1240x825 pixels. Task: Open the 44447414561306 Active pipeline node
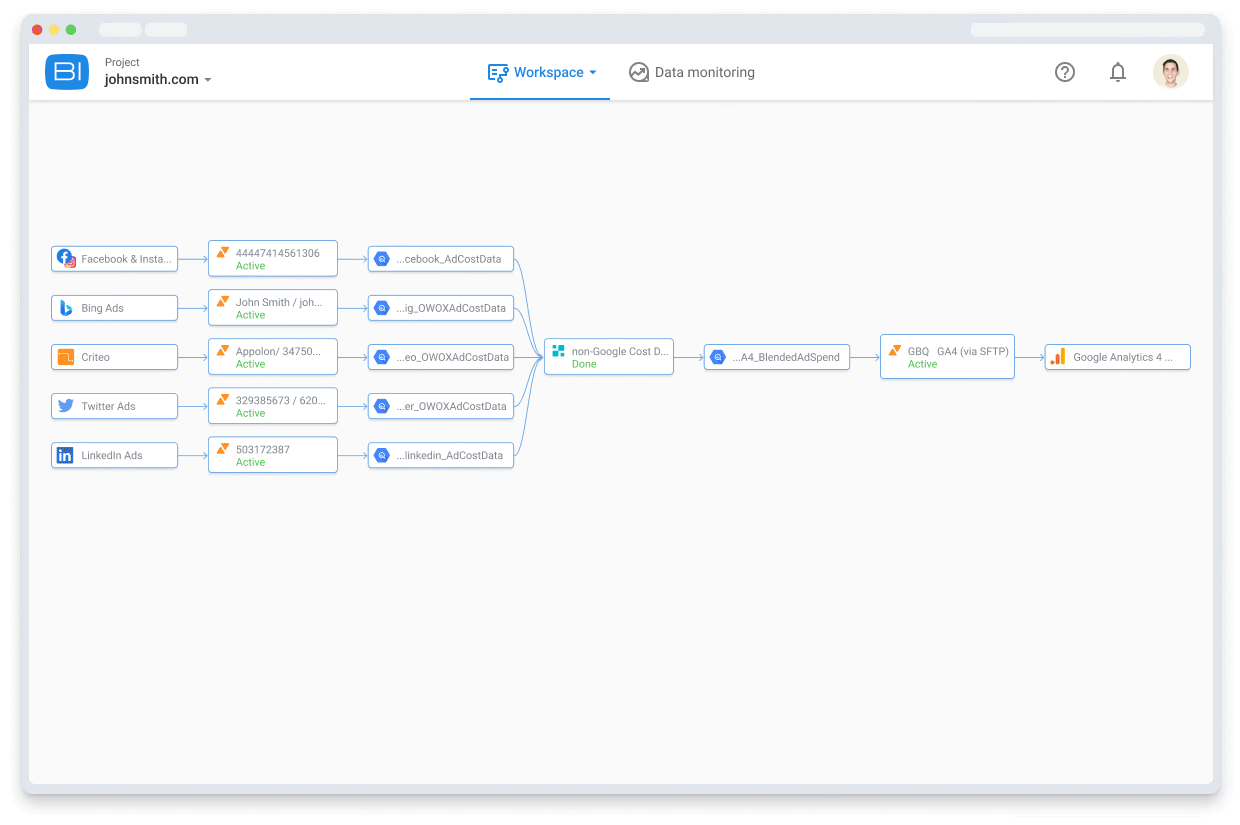(273, 259)
